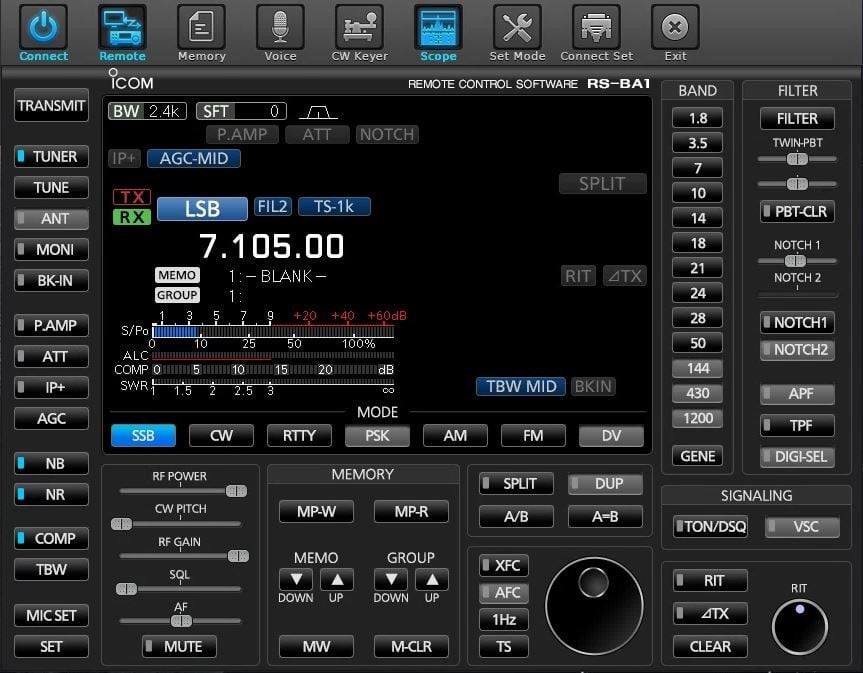Select the 14 MHz band
Screen dimensions: 863x673
coord(697,218)
